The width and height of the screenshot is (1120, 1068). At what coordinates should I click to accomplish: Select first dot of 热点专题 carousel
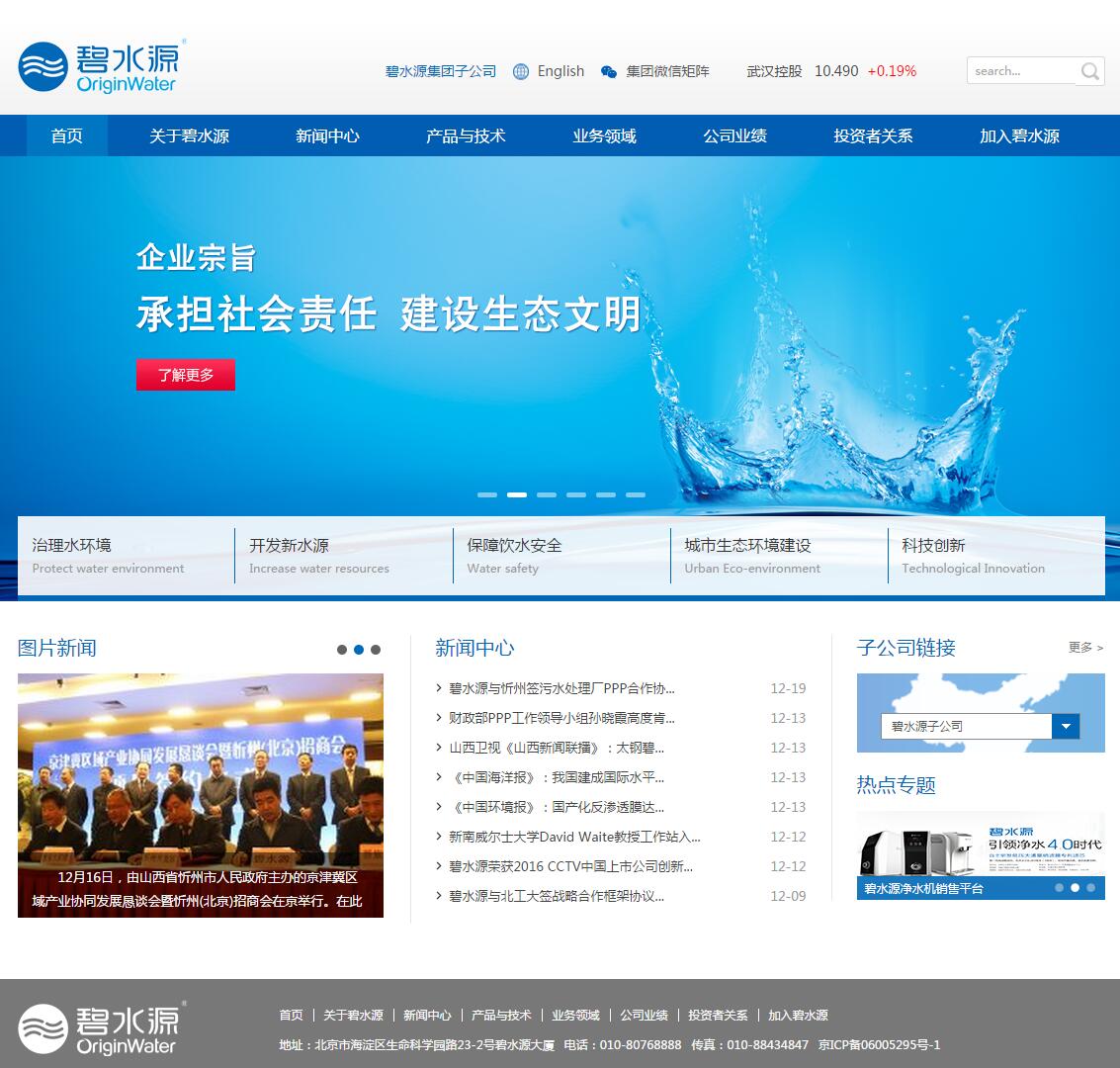click(x=1059, y=888)
